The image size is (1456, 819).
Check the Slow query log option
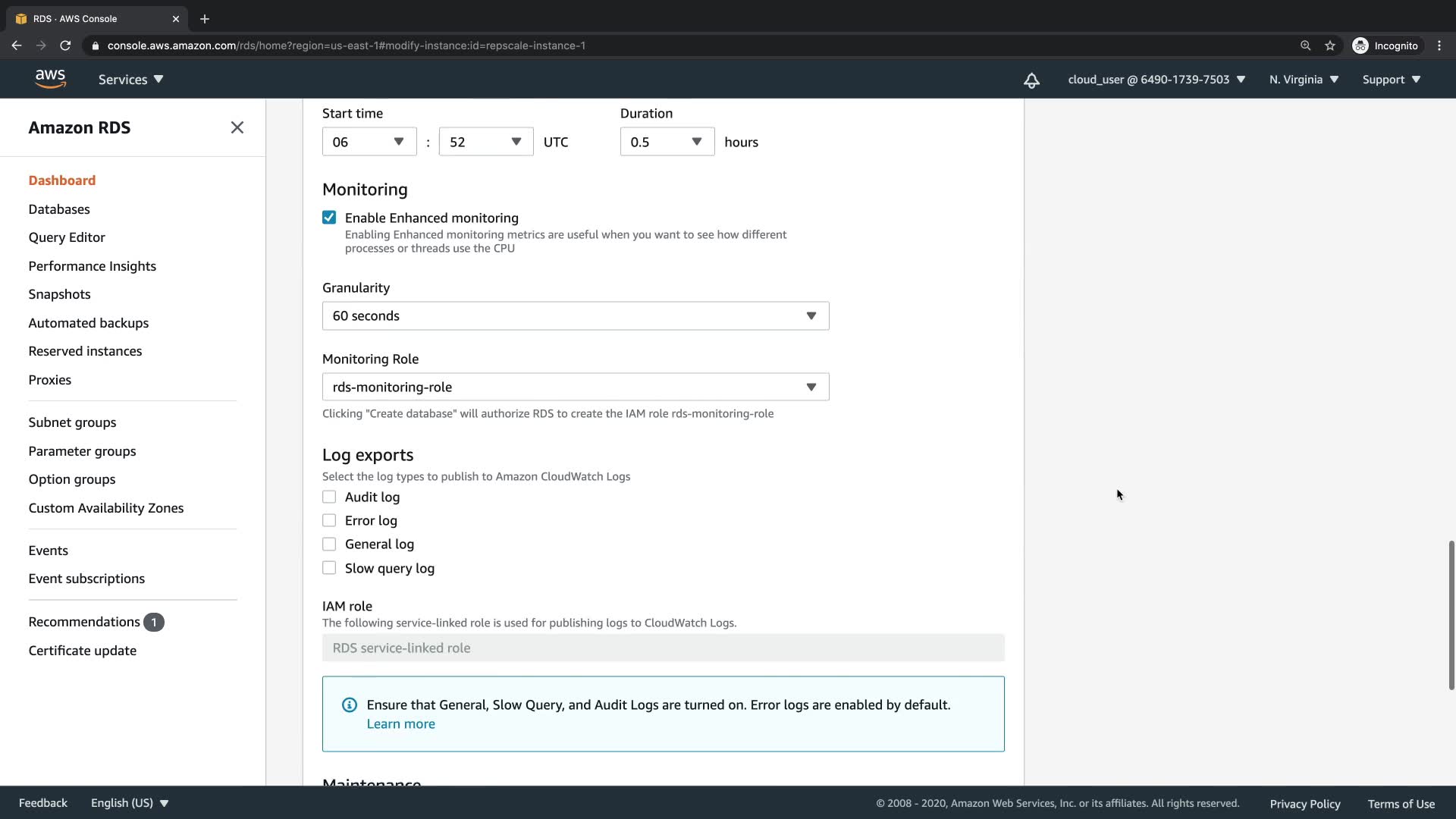point(329,568)
